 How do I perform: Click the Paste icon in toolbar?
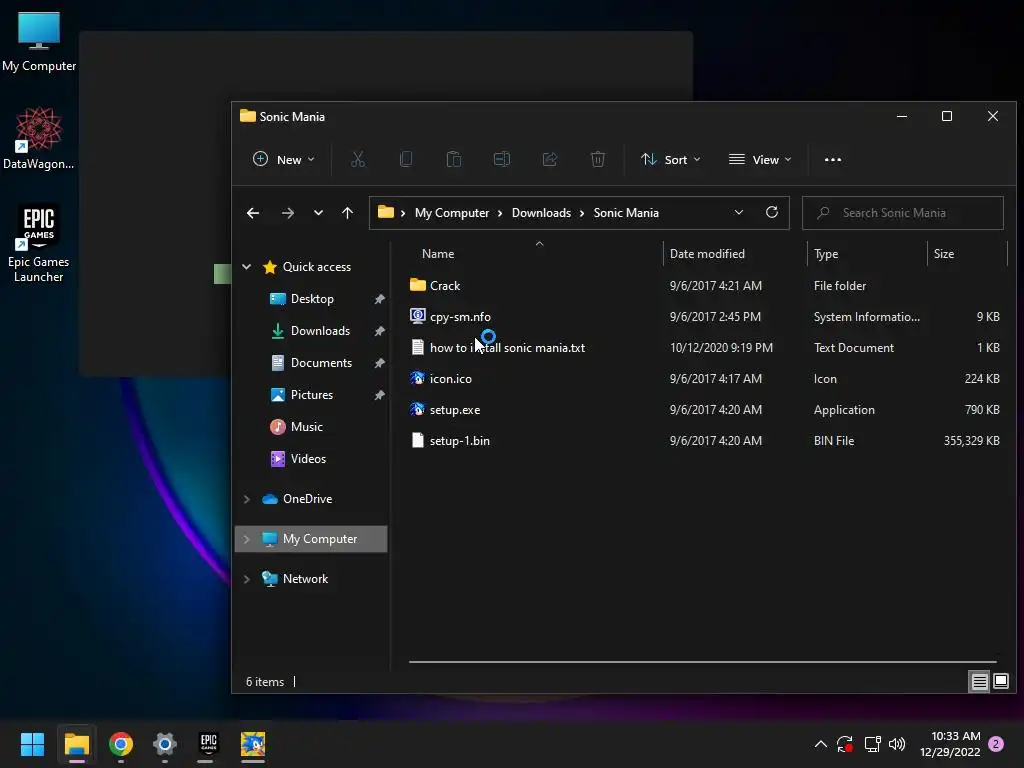pyautogui.click(x=454, y=159)
